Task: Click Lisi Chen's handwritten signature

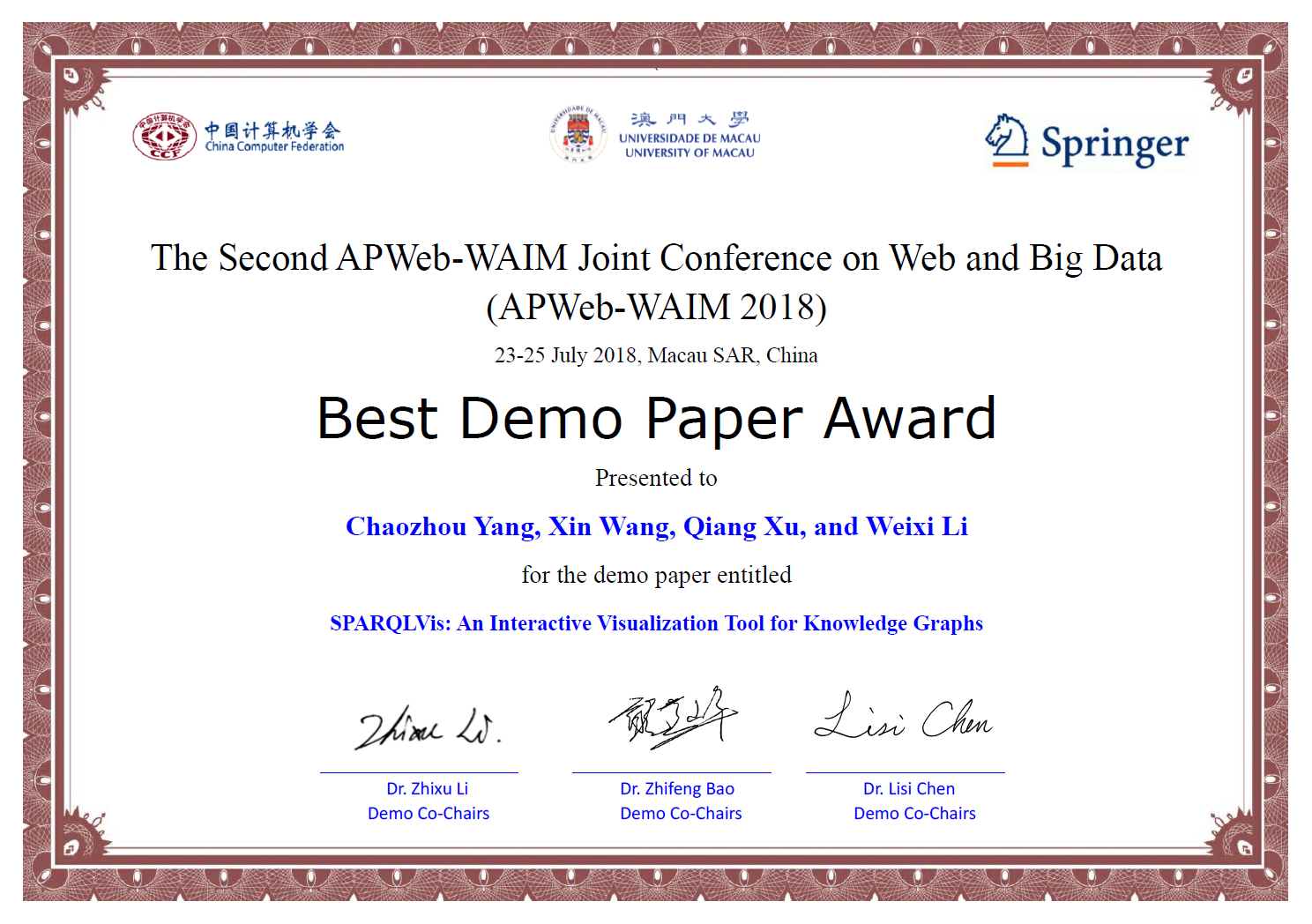Action: 904,718
